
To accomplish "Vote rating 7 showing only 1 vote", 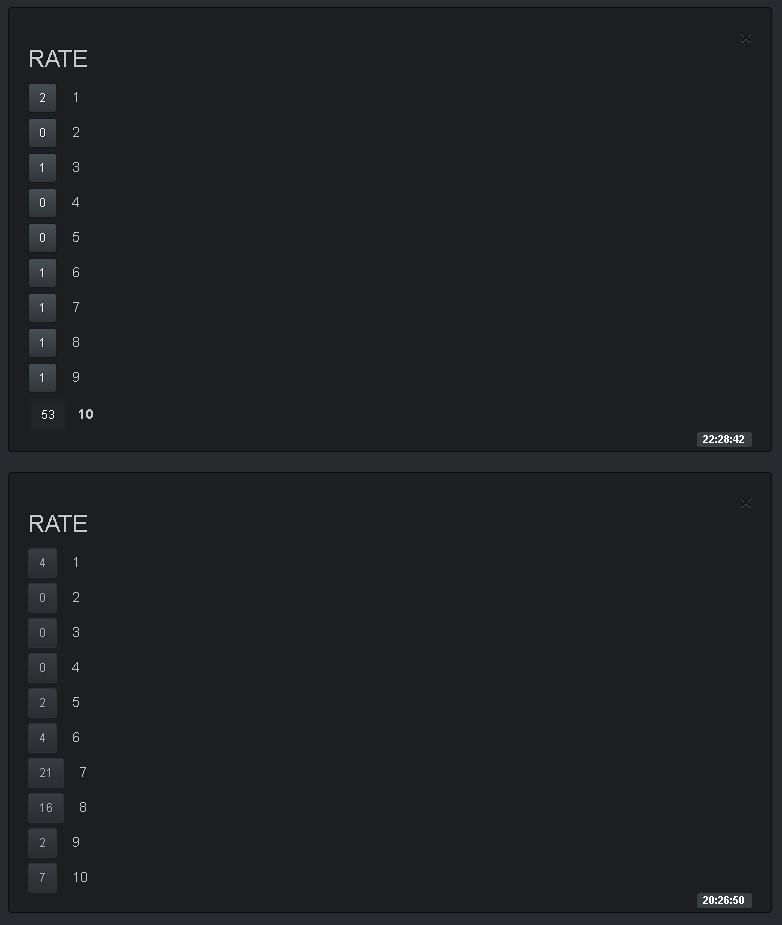I will coord(42,308).
